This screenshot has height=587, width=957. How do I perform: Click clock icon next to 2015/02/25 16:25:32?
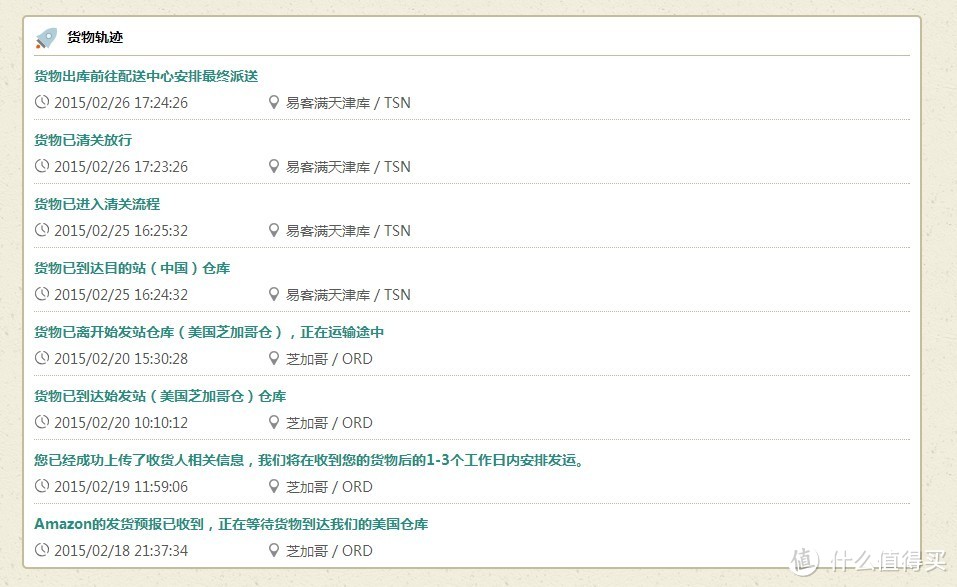pyautogui.click(x=42, y=230)
